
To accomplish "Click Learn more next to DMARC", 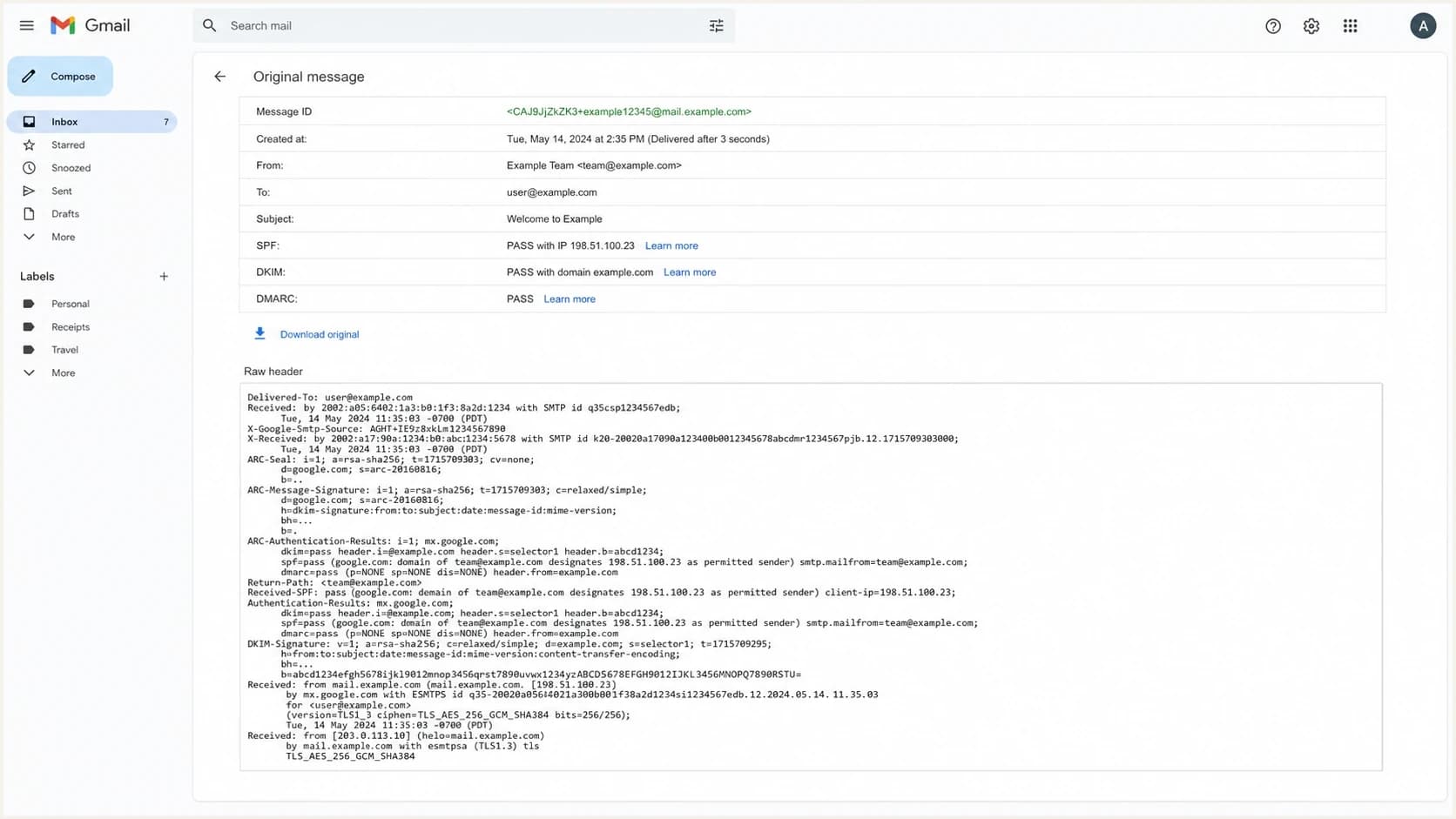I will pyautogui.click(x=570, y=299).
